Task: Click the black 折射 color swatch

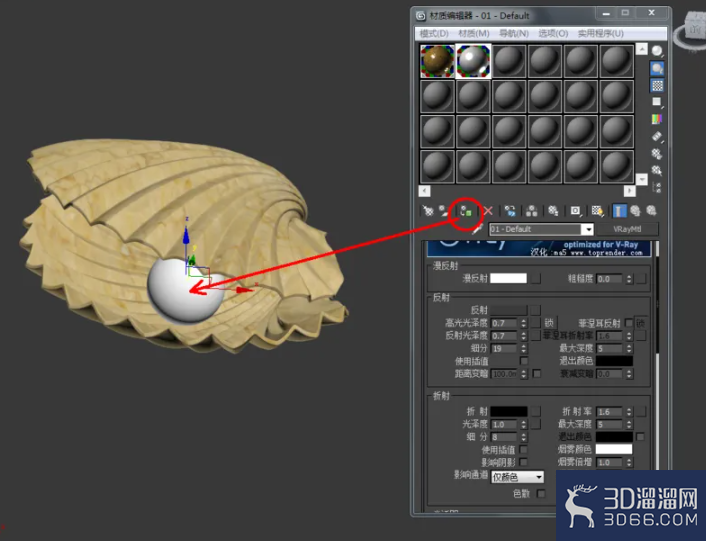Action: click(509, 411)
